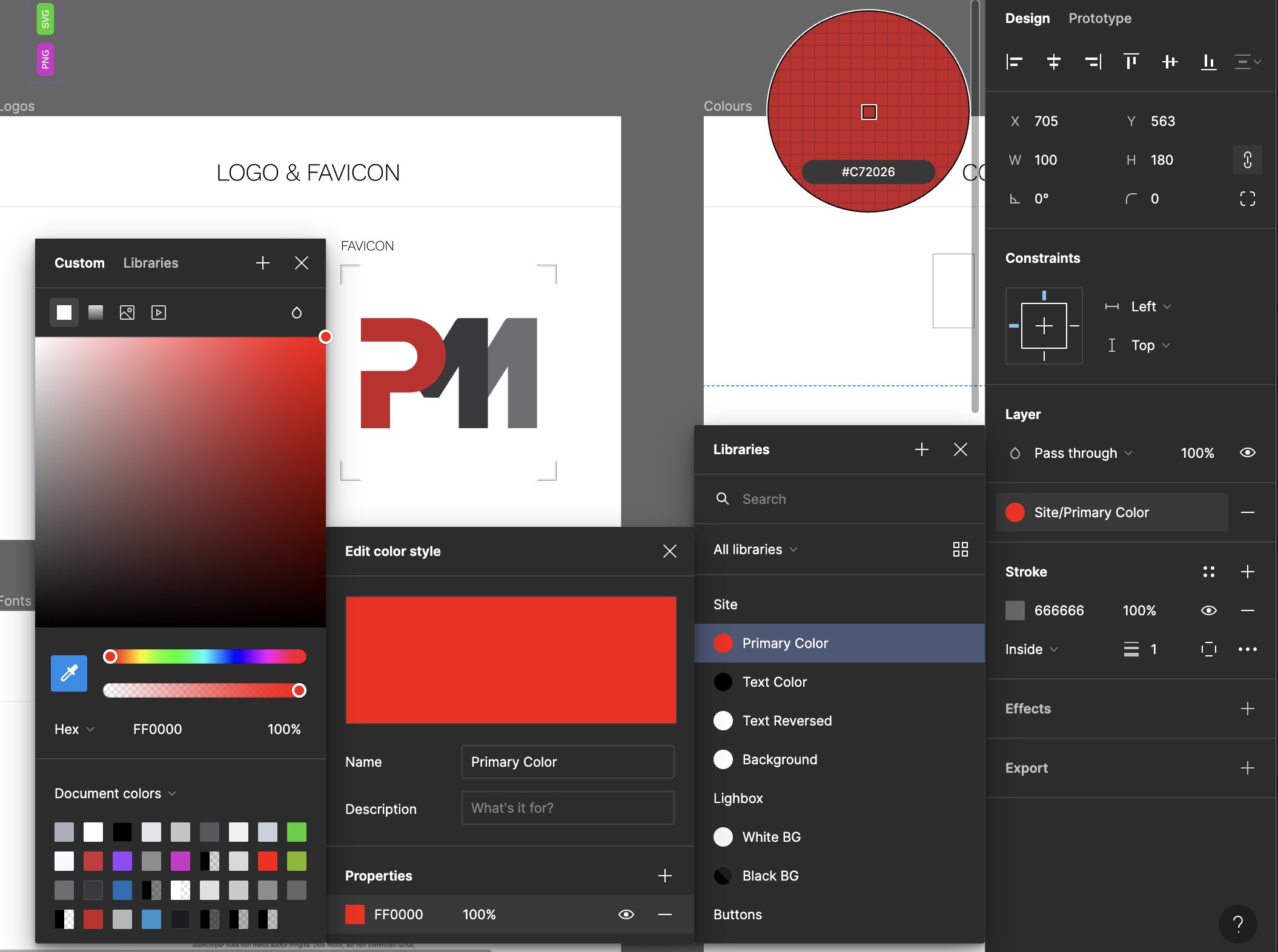This screenshot has height=952, width=1278.
Task: Remove the FF0000 property
Action: pos(665,914)
